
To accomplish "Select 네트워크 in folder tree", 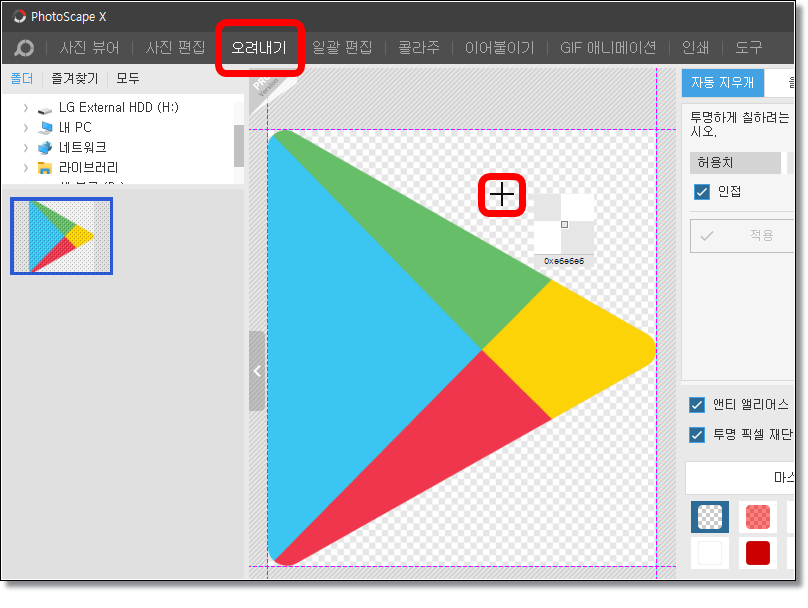I will pyautogui.click(x=82, y=148).
